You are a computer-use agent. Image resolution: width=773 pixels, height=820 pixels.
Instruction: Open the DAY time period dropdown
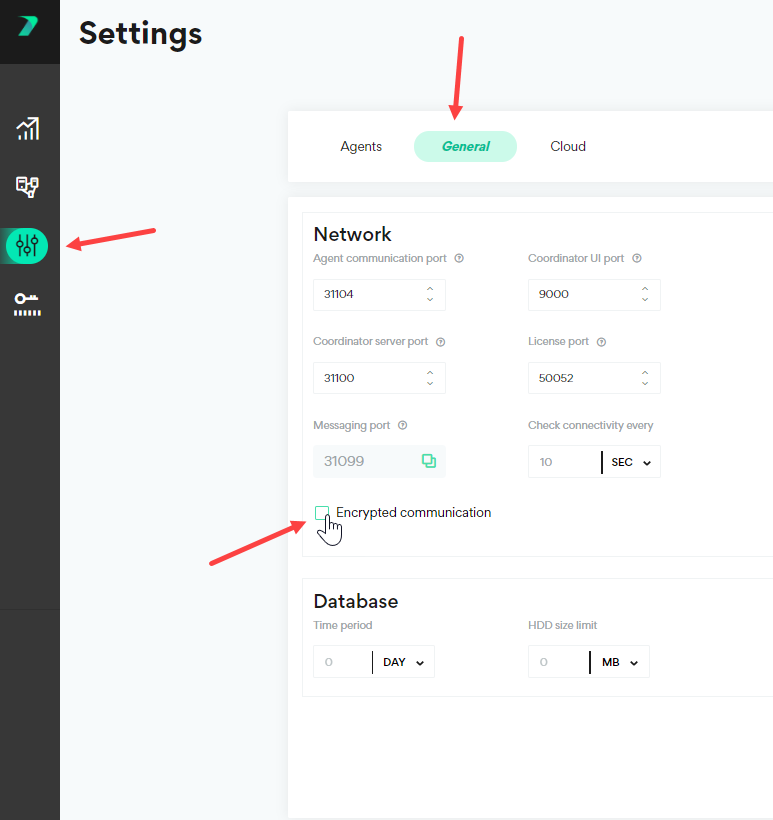(x=404, y=662)
